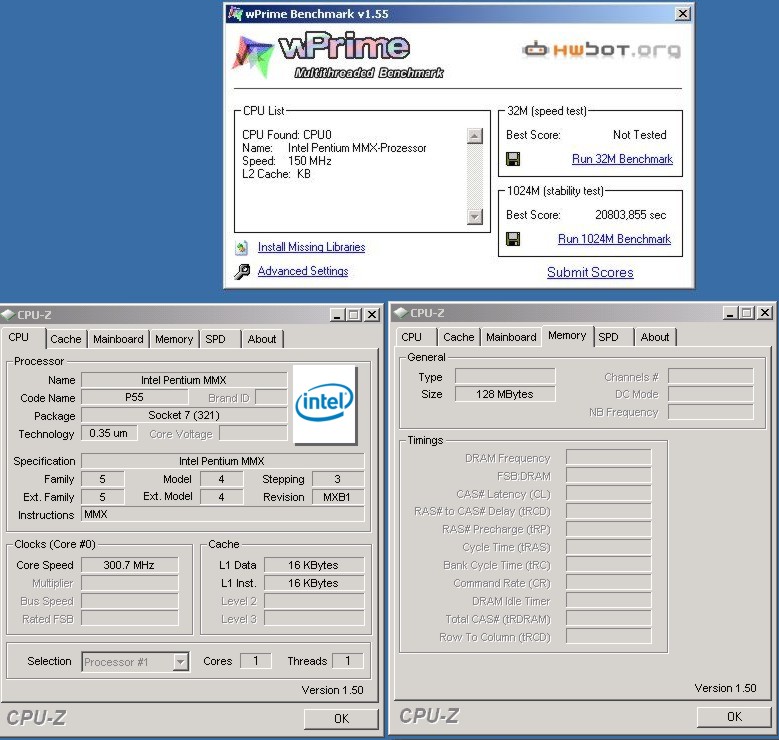
Task: Click the 20803,855 sec best score
Action: (630, 215)
